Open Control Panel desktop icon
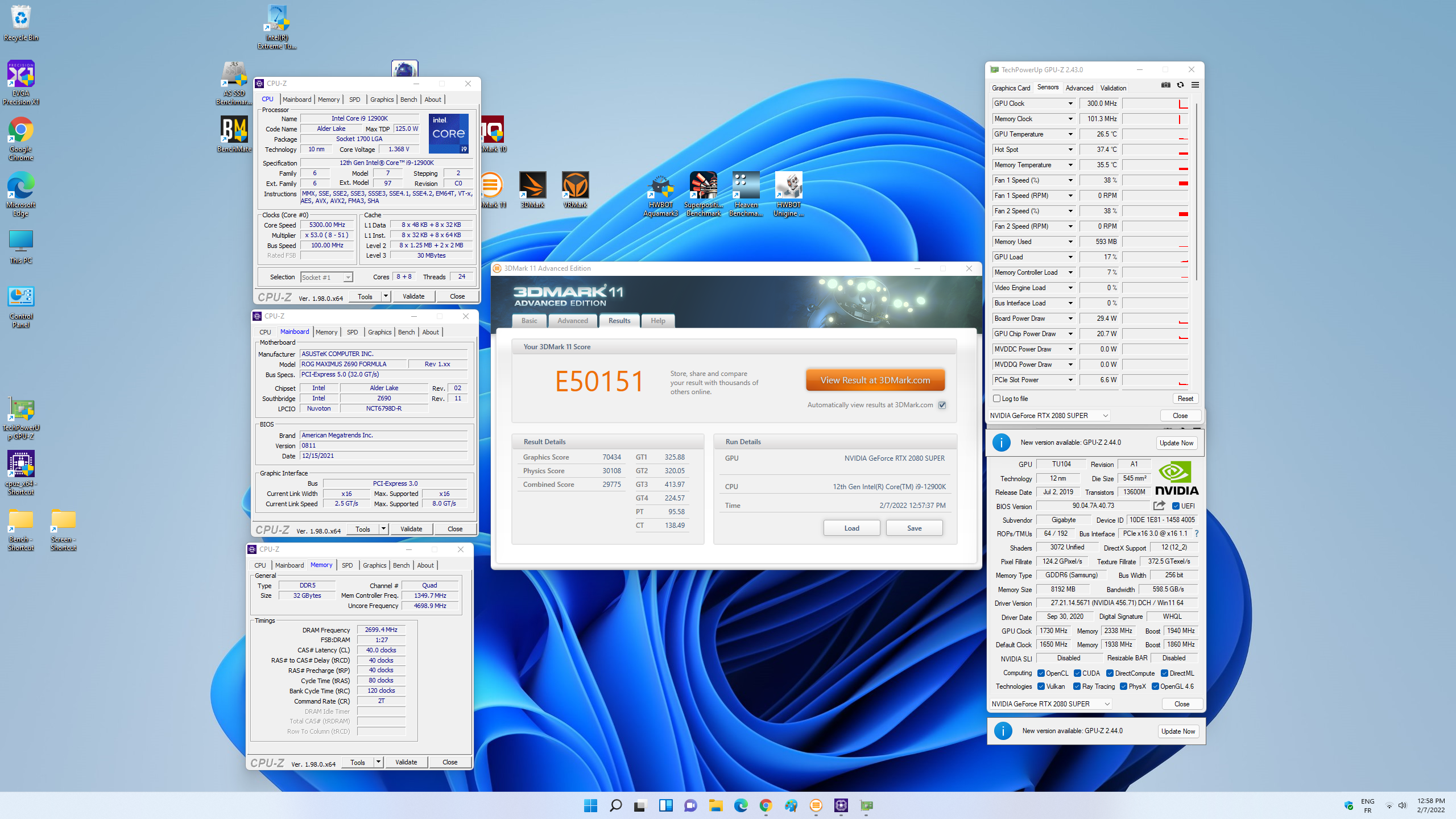This screenshot has height=819, width=1456. 21,307
